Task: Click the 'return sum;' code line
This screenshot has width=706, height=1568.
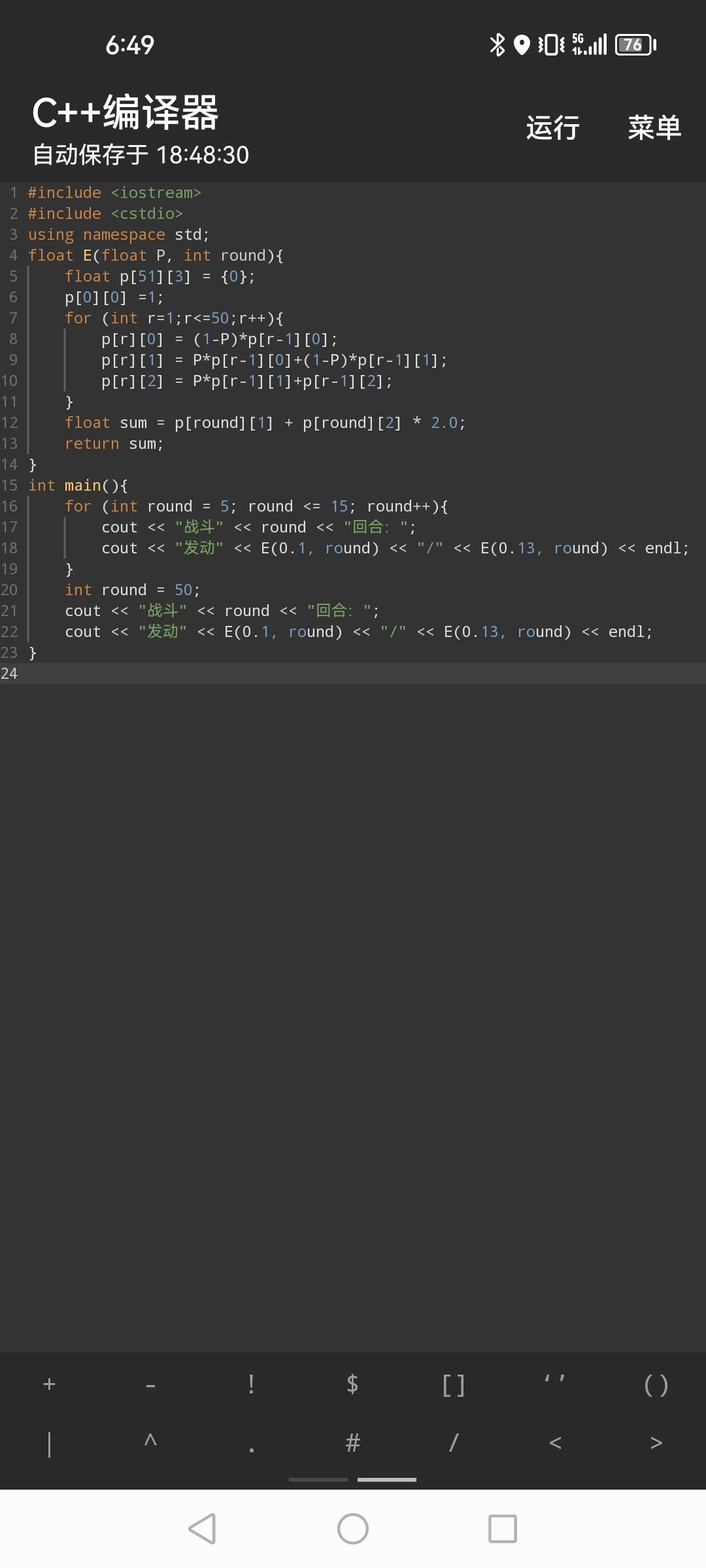Action: click(x=114, y=444)
